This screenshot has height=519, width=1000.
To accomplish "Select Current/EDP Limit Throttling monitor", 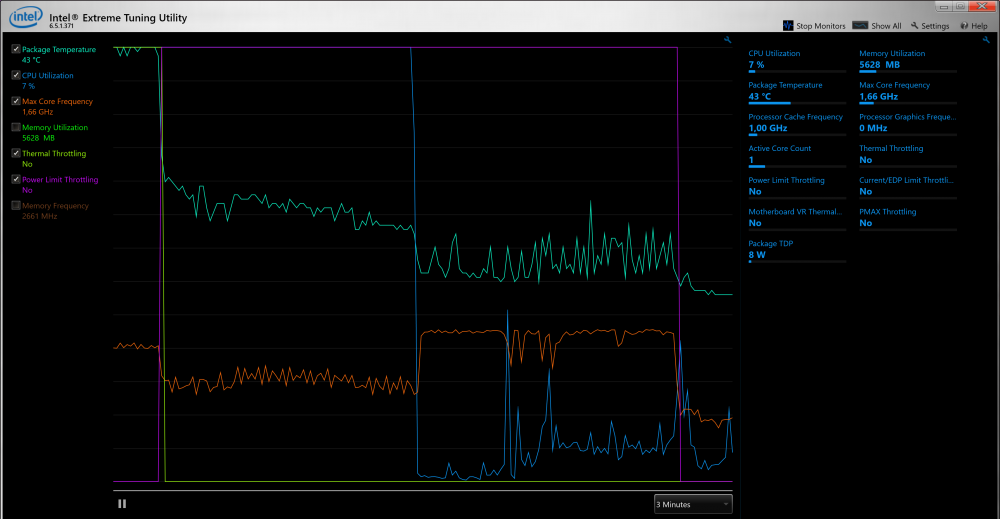I will click(x=908, y=186).
